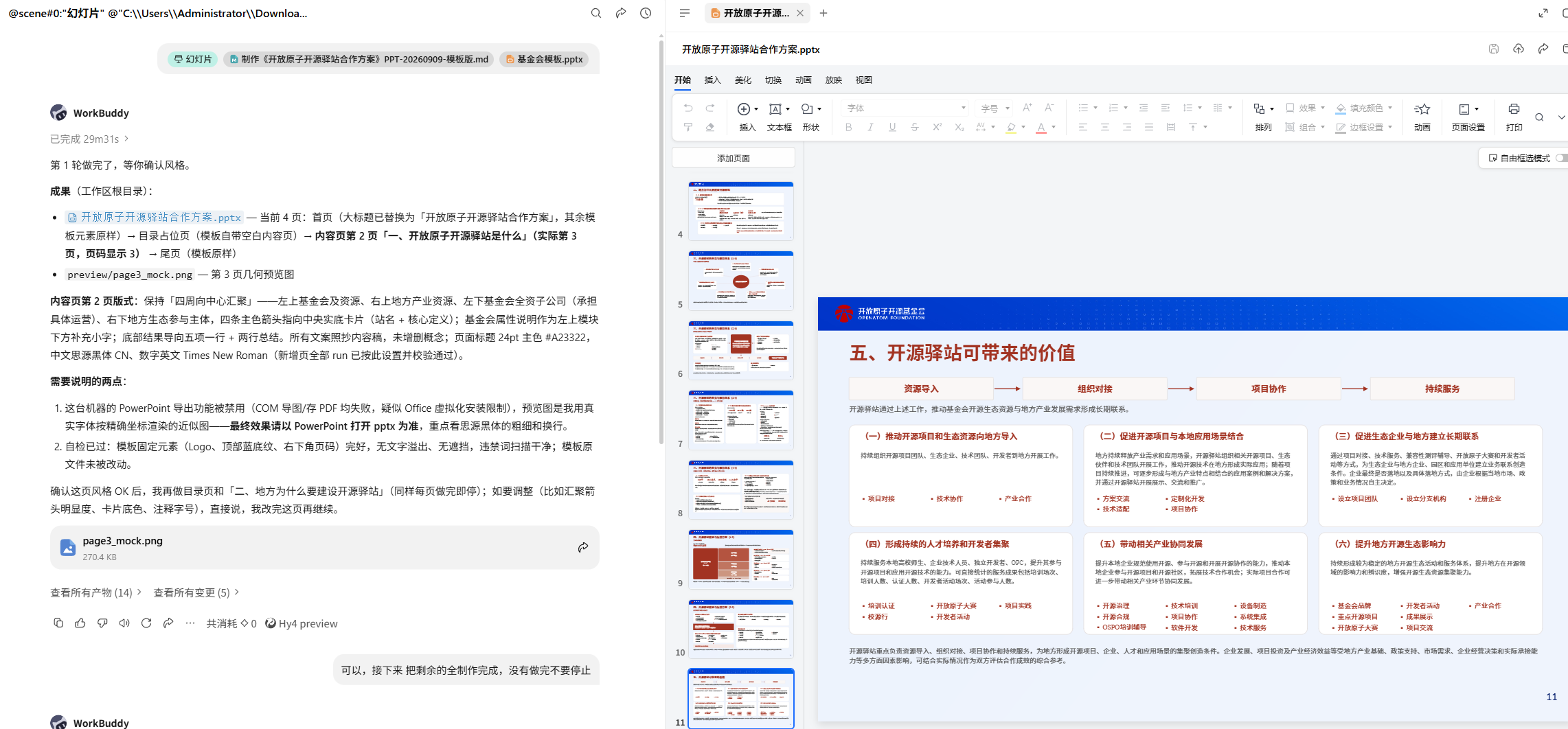This screenshot has width=1568, height=729.
Task: Click the superscript icon
Action: (937, 127)
